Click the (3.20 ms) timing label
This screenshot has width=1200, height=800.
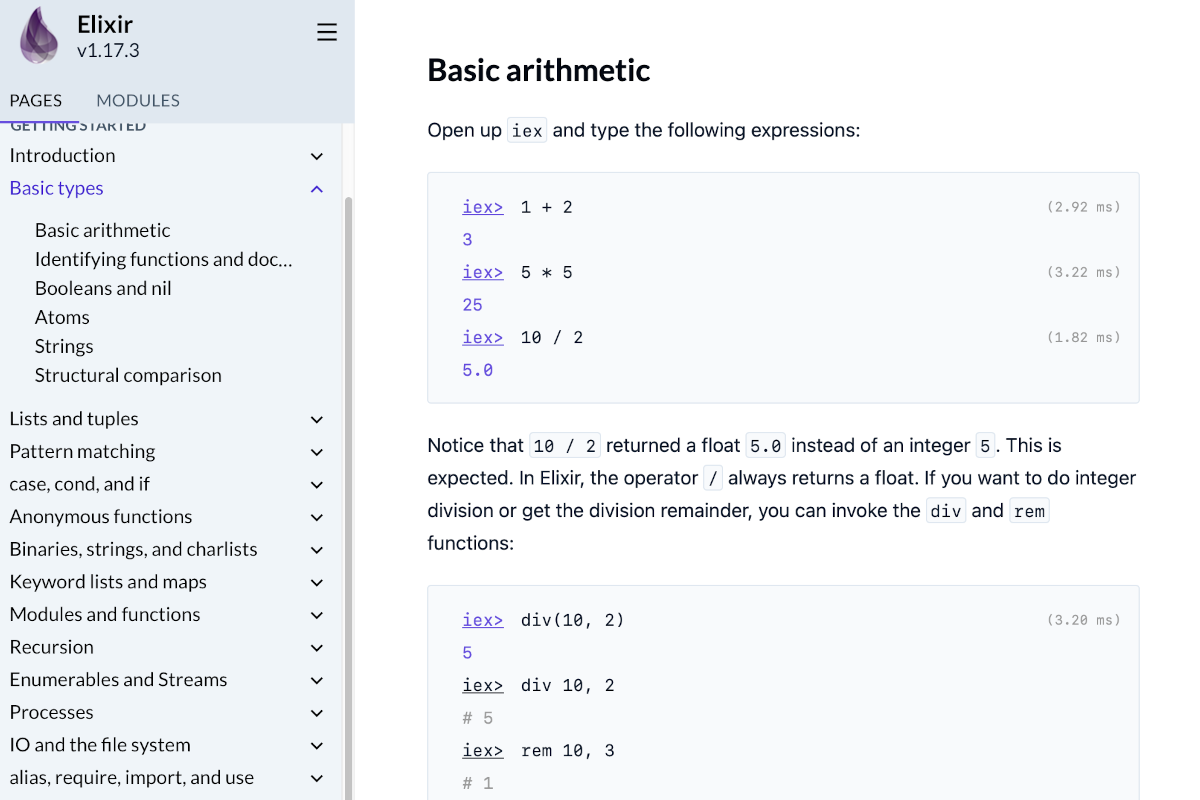tap(1084, 620)
